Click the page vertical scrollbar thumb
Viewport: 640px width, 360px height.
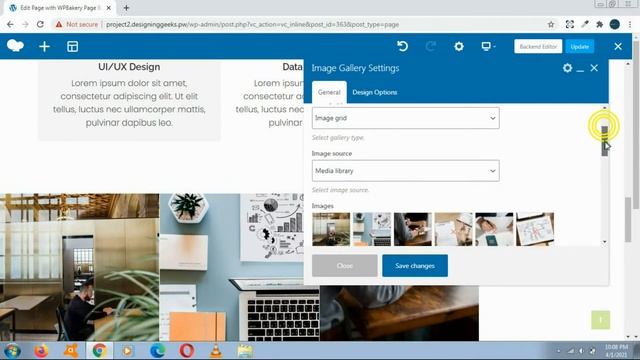pos(628,219)
